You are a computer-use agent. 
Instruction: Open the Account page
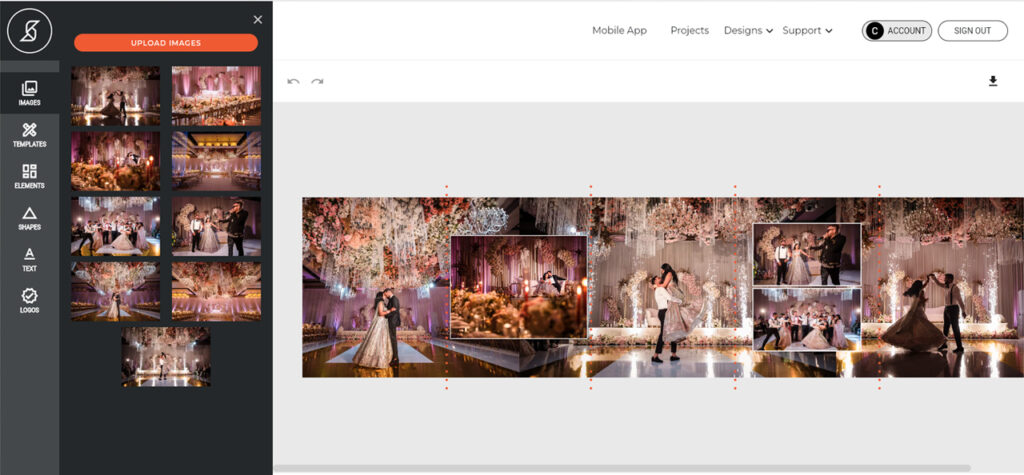897,31
